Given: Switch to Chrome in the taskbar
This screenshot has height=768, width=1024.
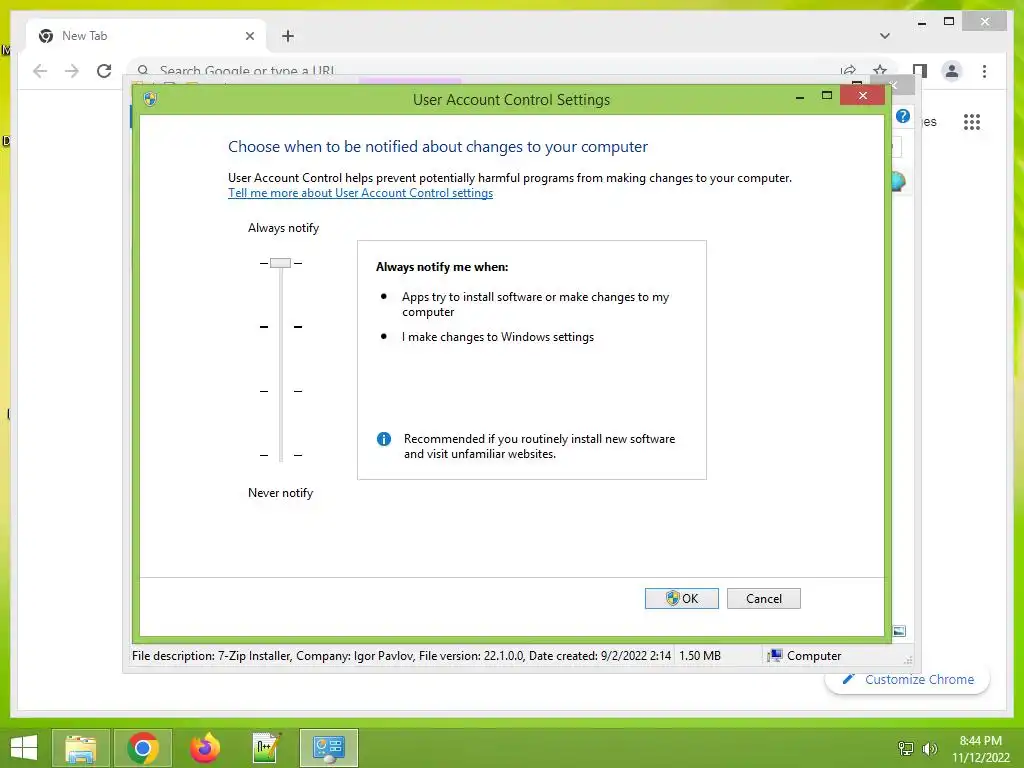Looking at the screenshot, I should [143, 748].
